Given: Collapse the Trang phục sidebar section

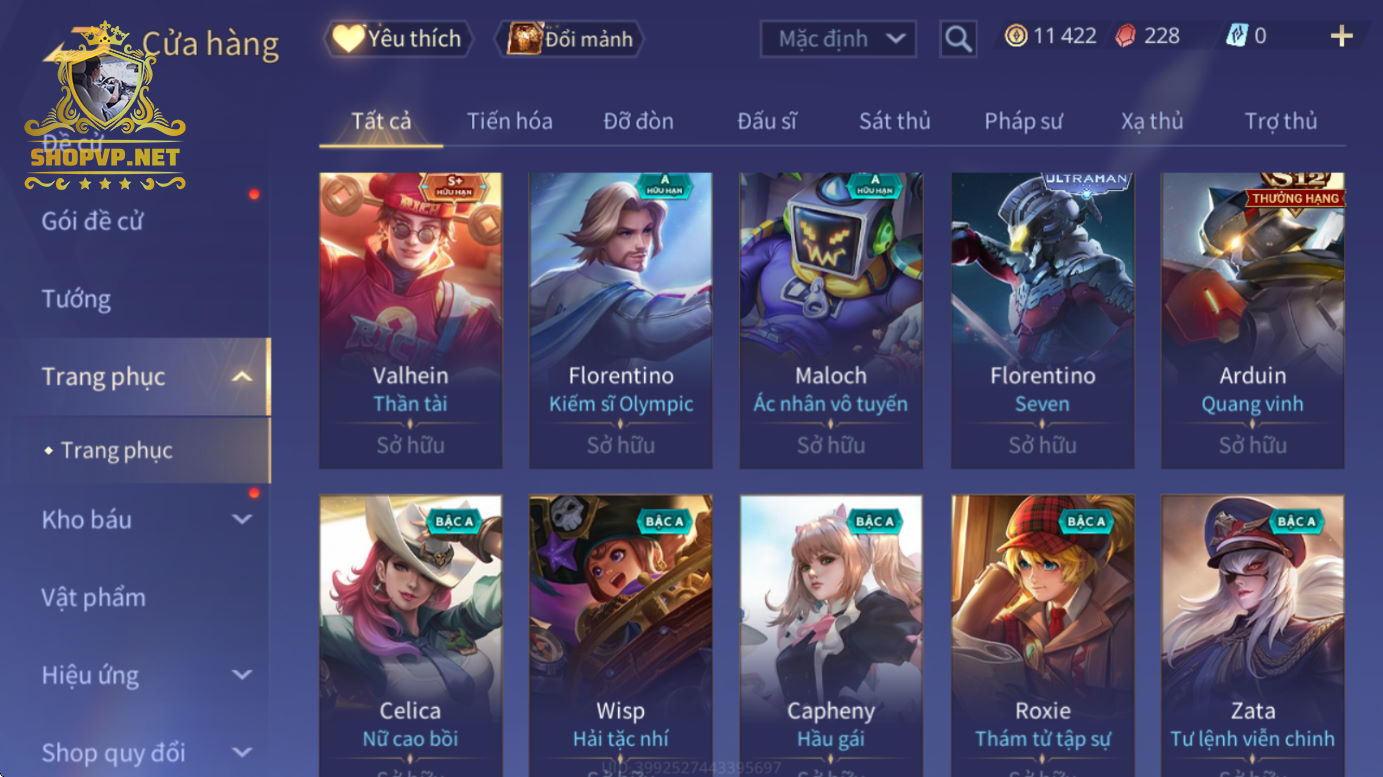Looking at the screenshot, I should (x=241, y=377).
